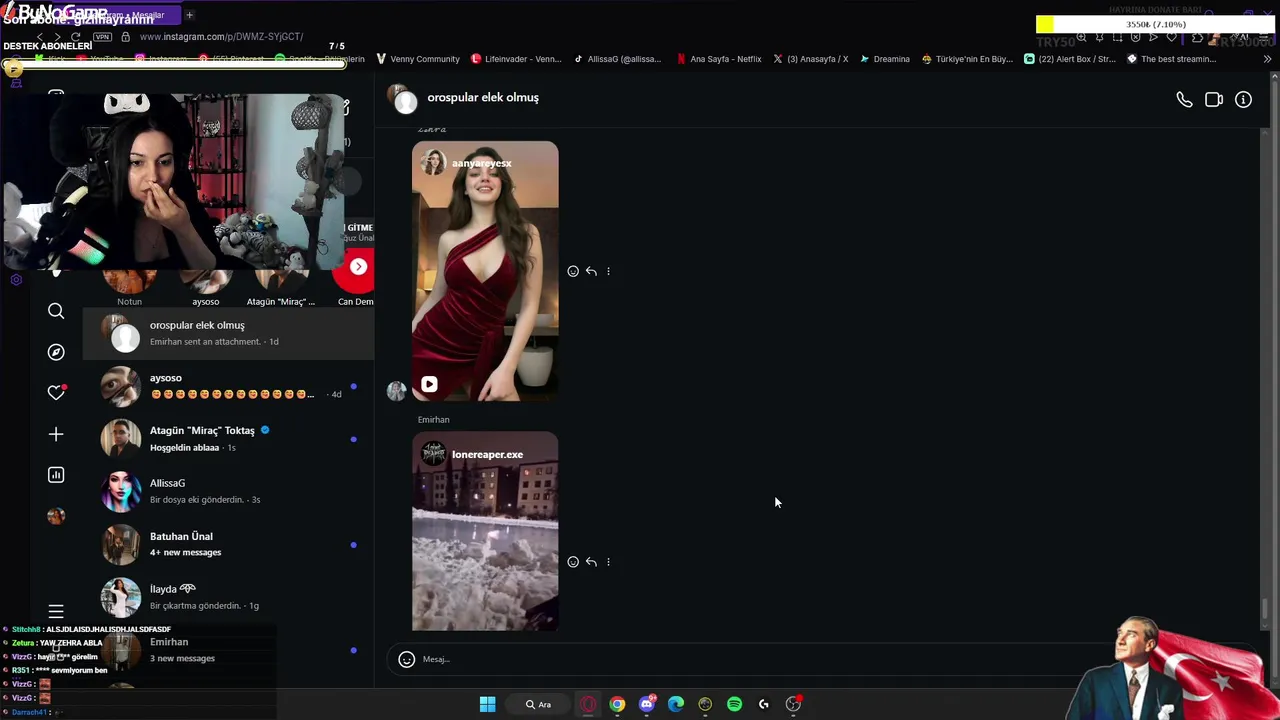This screenshot has width=1280, height=720.
Task: Reply to the aanyareyesx reel message
Action: 591,271
